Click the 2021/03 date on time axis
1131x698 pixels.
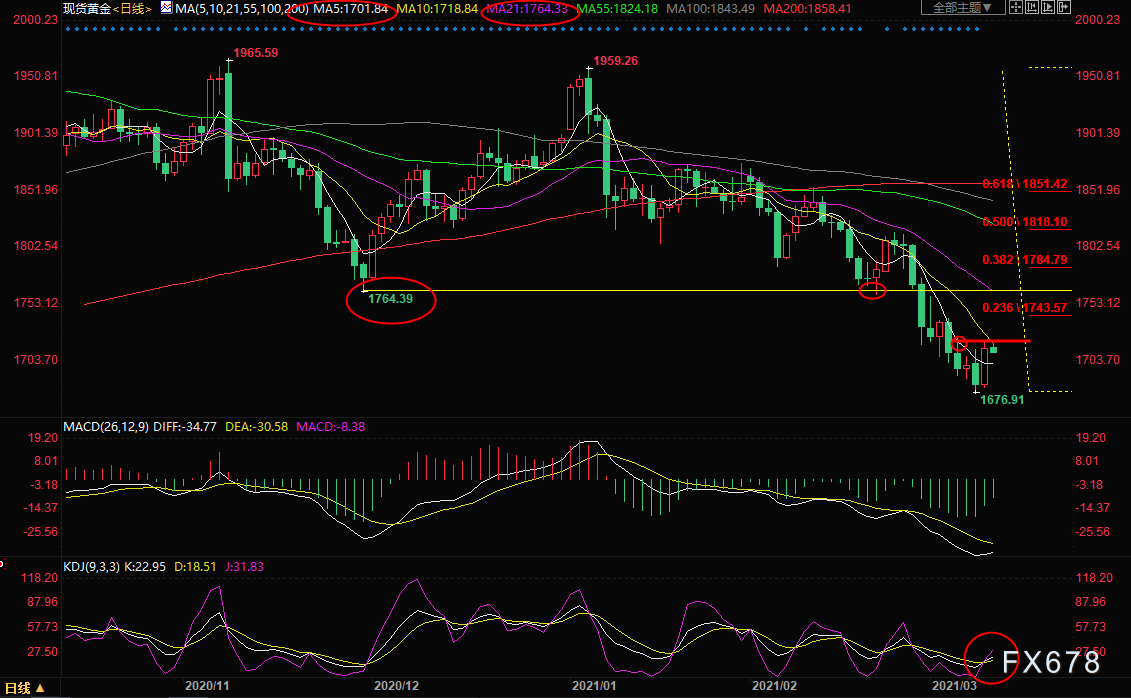[x=954, y=686]
